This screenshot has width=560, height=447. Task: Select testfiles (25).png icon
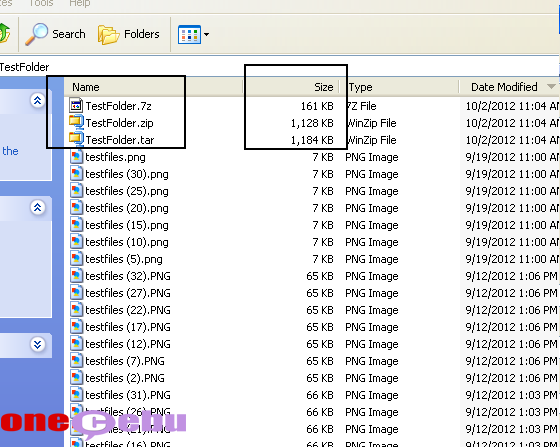[76, 191]
